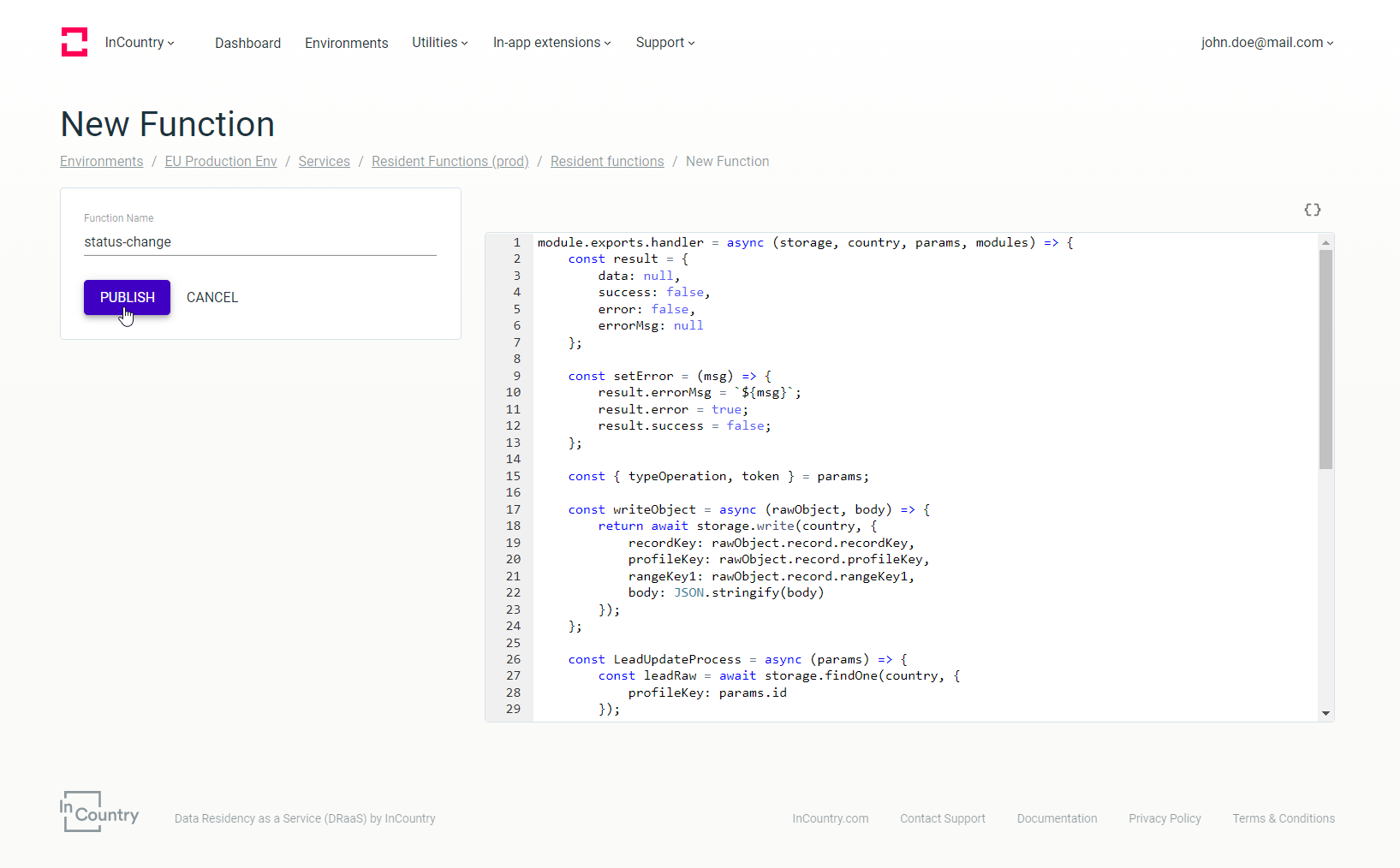The image size is (1400, 868).
Task: Click the editor scrollbar down arrow
Action: [1326, 713]
